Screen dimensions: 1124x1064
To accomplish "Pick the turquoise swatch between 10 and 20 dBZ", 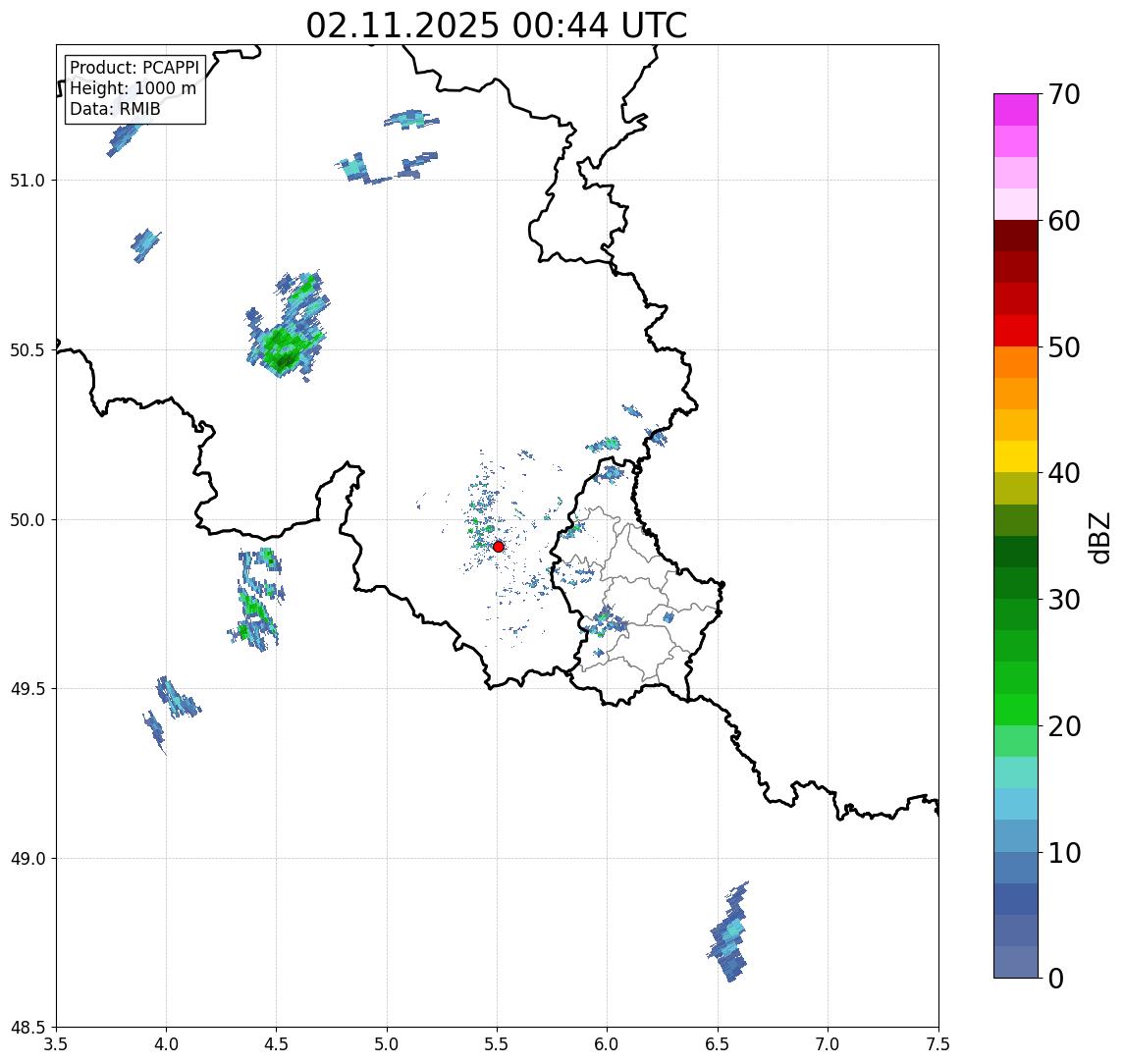I will (x=1016, y=772).
